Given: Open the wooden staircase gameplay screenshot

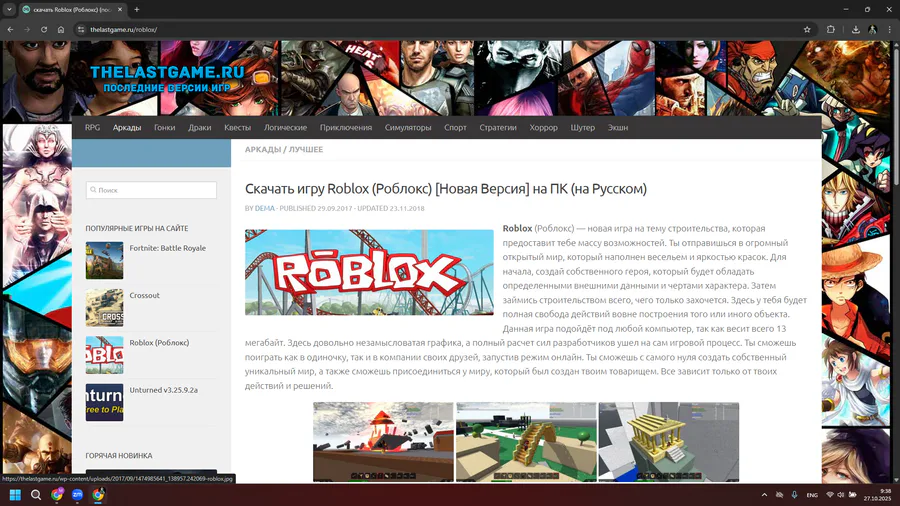Looking at the screenshot, I should [x=526, y=442].
